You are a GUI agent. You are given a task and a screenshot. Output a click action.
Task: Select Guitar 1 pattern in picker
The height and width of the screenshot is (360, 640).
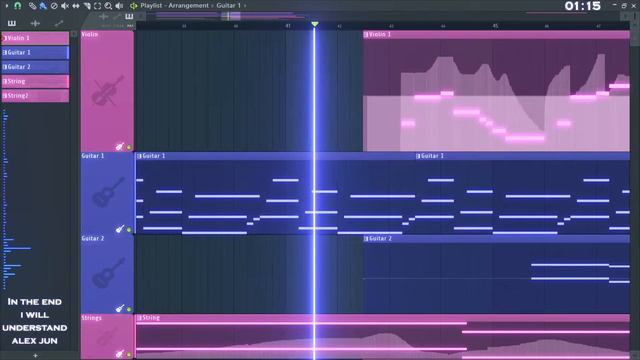[36, 53]
